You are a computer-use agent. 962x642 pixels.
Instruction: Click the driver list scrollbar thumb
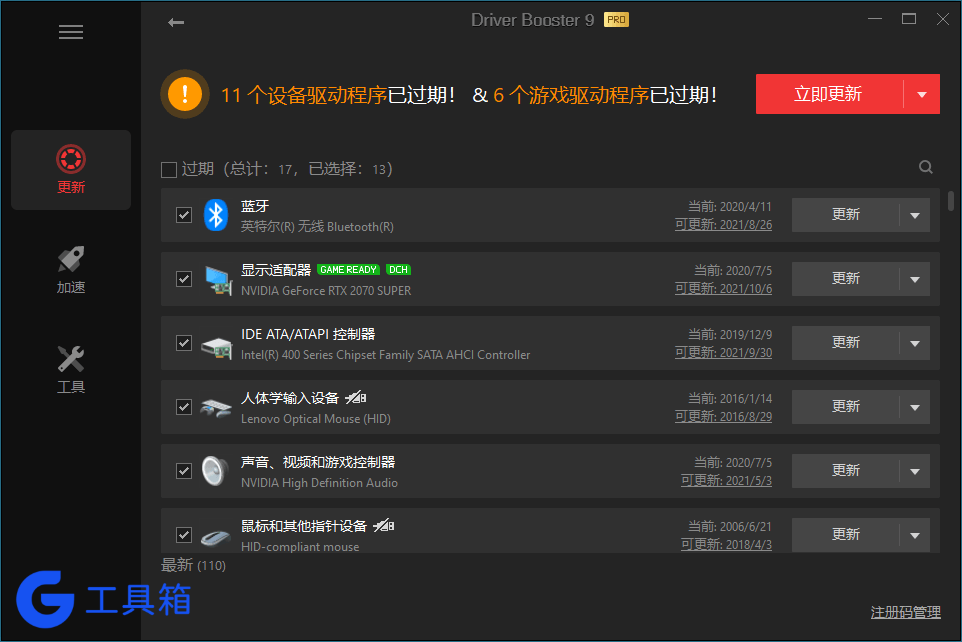click(x=951, y=201)
